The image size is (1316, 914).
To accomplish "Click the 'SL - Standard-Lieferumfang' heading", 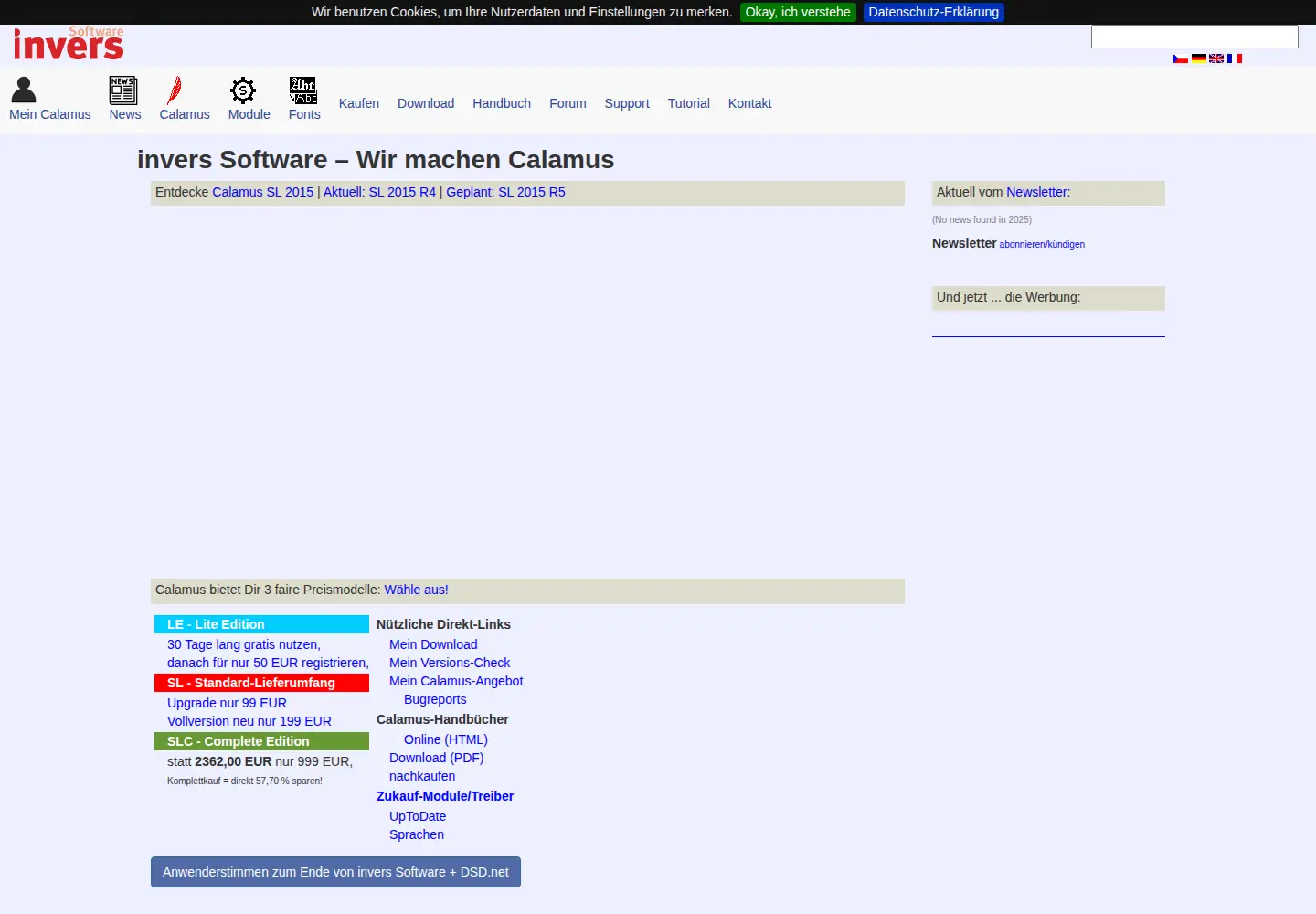I will pyautogui.click(x=261, y=683).
